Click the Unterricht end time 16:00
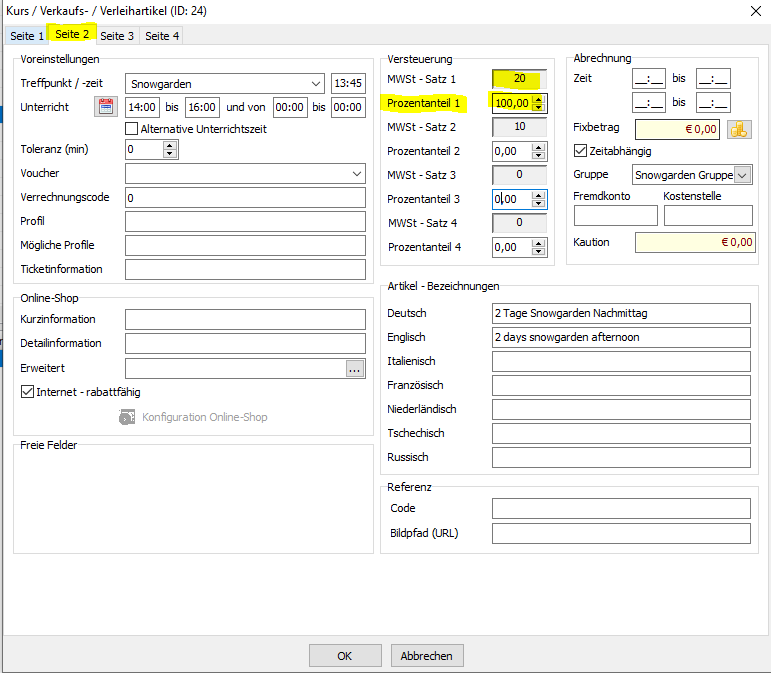Viewport: 771px width, 673px height. (202, 107)
